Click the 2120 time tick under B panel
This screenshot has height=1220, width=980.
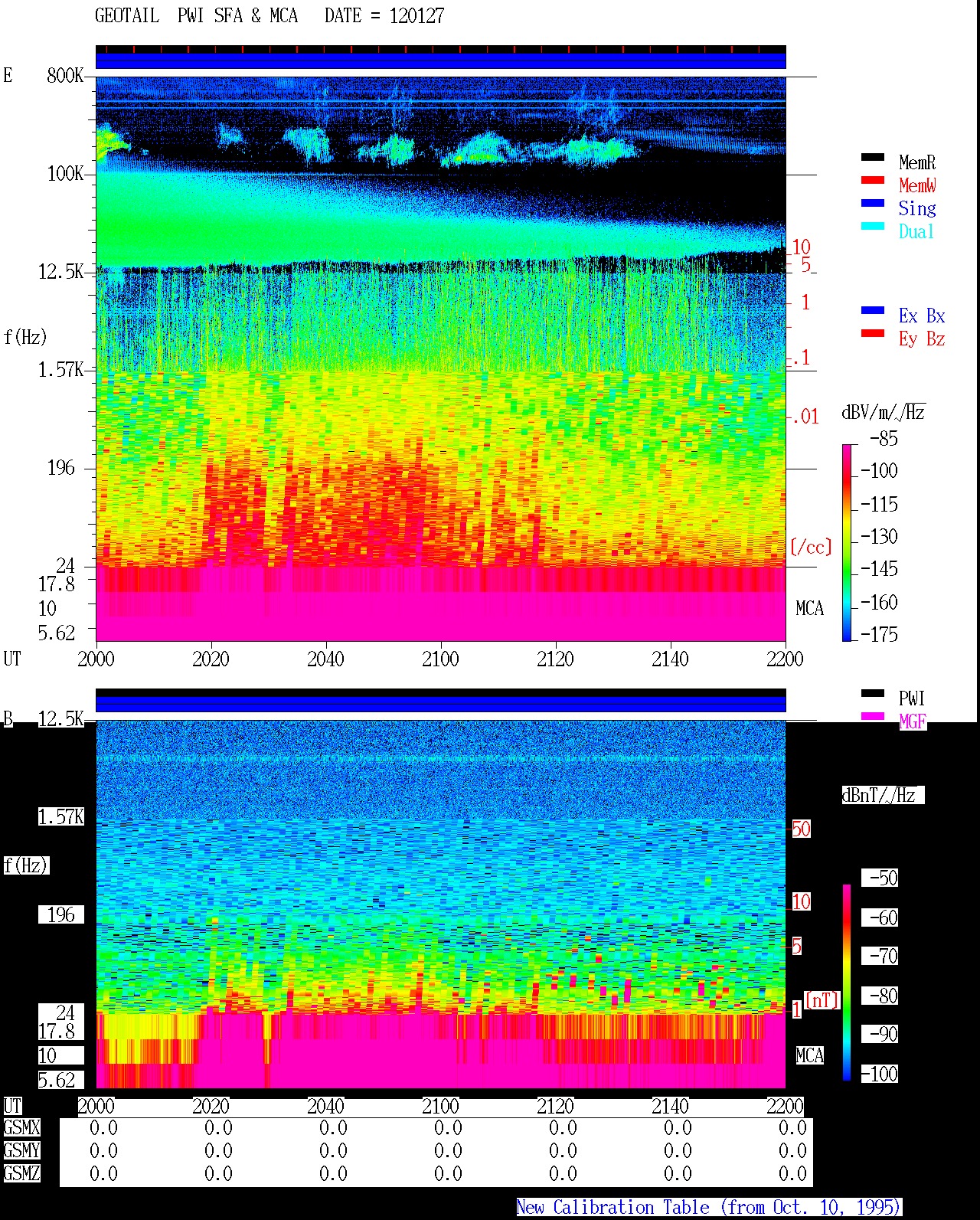point(555,1106)
